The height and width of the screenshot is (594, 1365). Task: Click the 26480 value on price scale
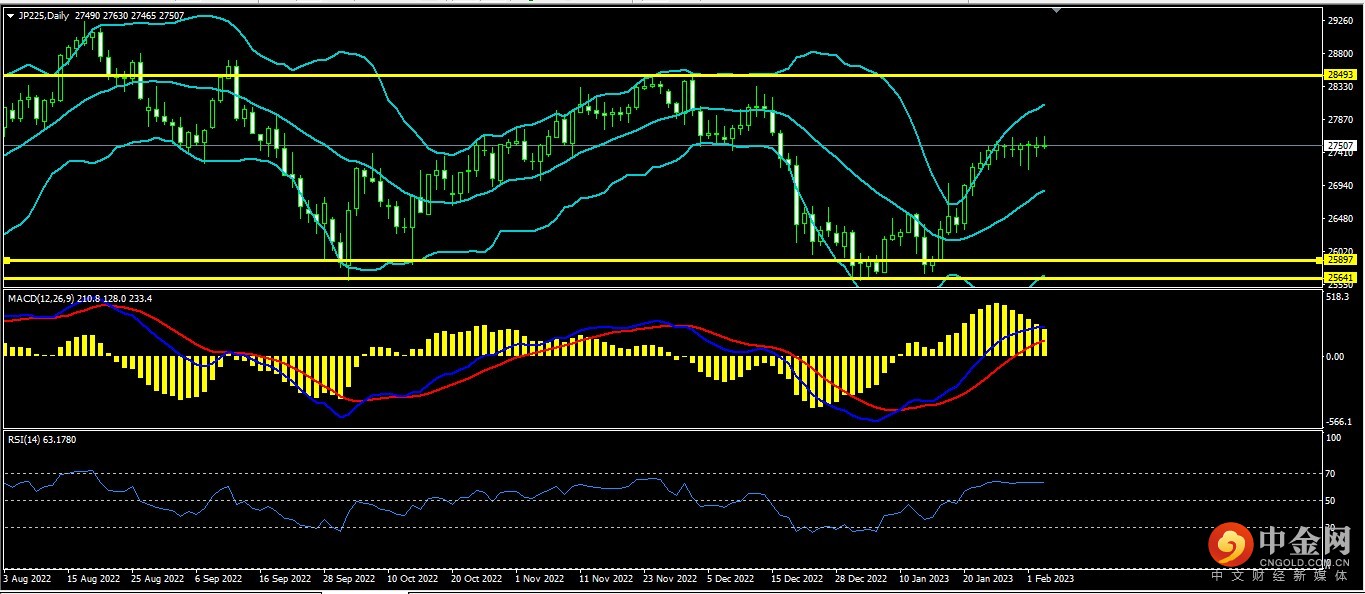click(x=1338, y=219)
